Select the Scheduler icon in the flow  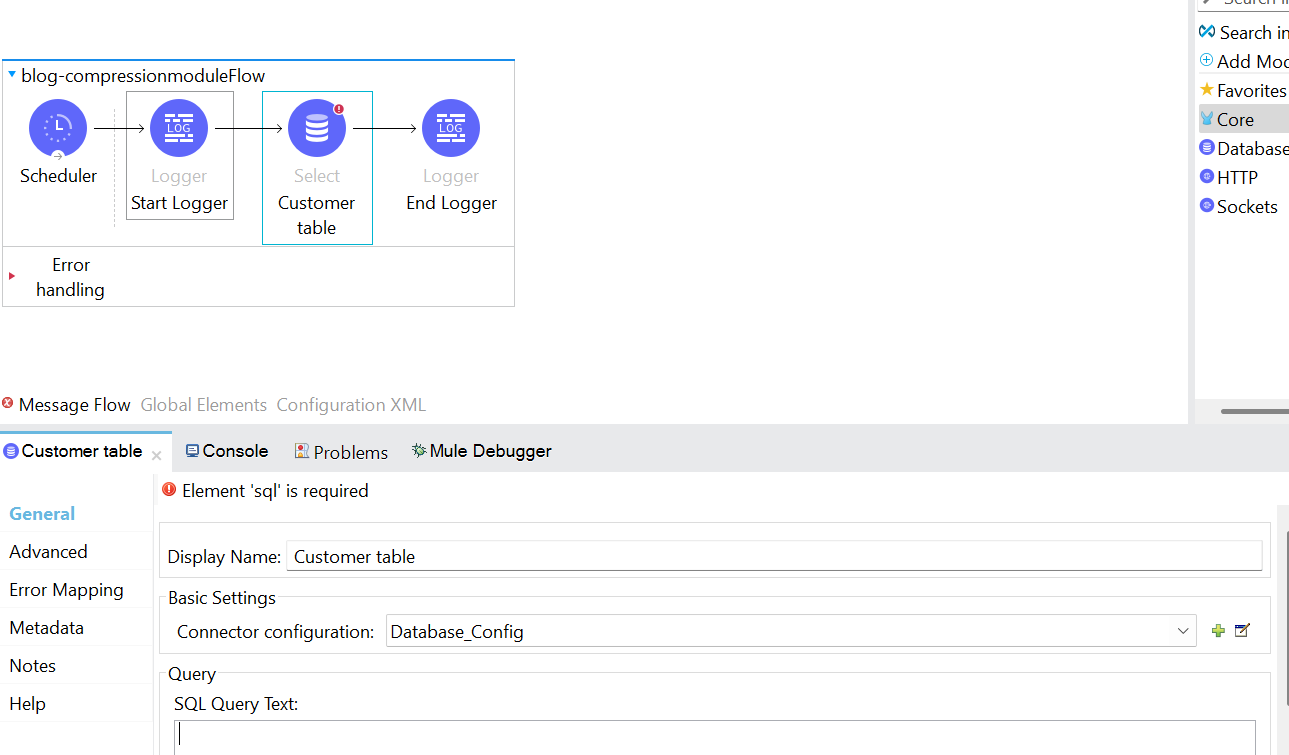[57, 127]
